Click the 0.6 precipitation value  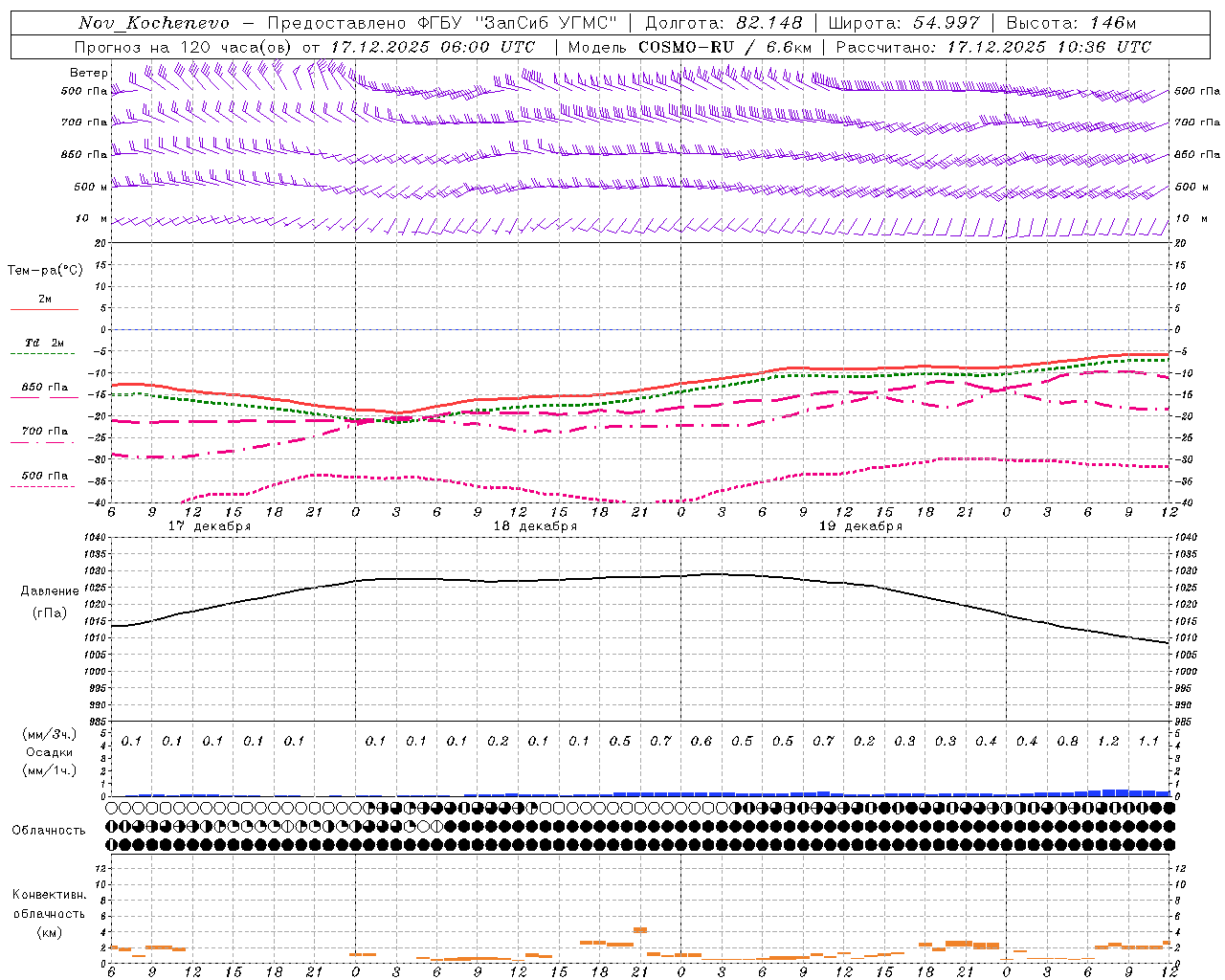pos(702,742)
